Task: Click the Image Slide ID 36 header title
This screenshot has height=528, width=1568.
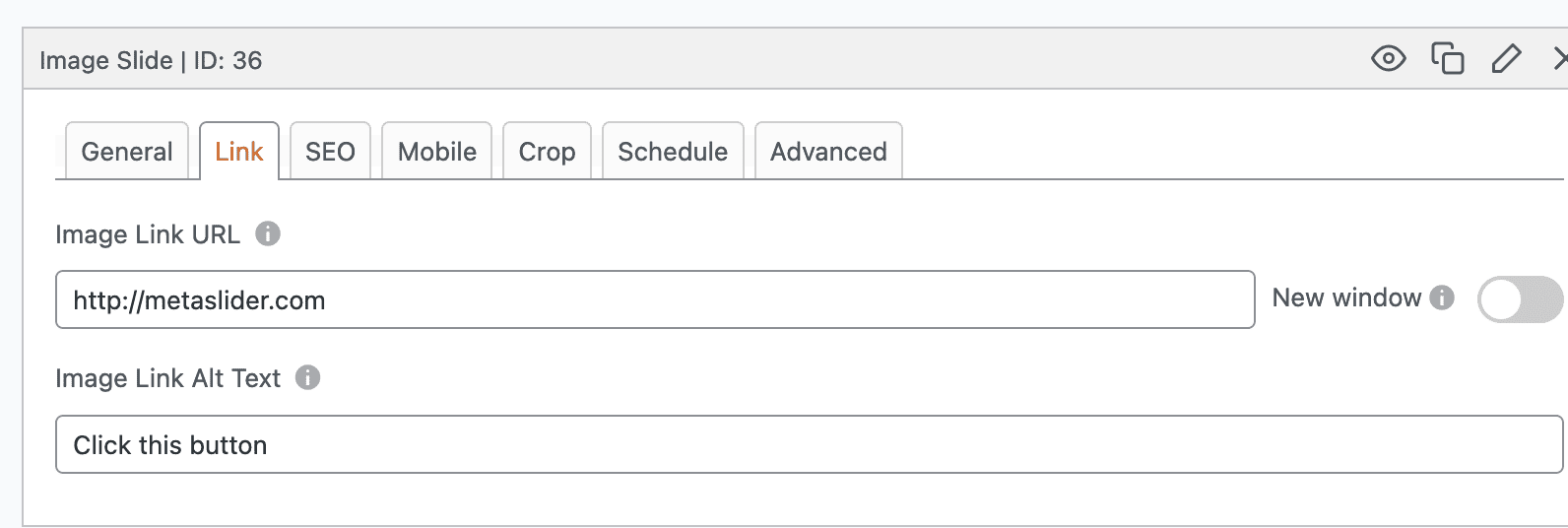Action: 151,60
